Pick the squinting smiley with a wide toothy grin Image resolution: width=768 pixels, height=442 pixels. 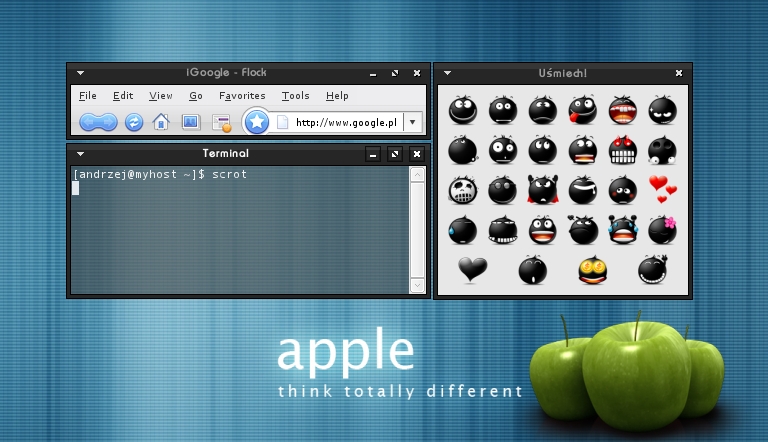pyautogui.click(x=503, y=230)
